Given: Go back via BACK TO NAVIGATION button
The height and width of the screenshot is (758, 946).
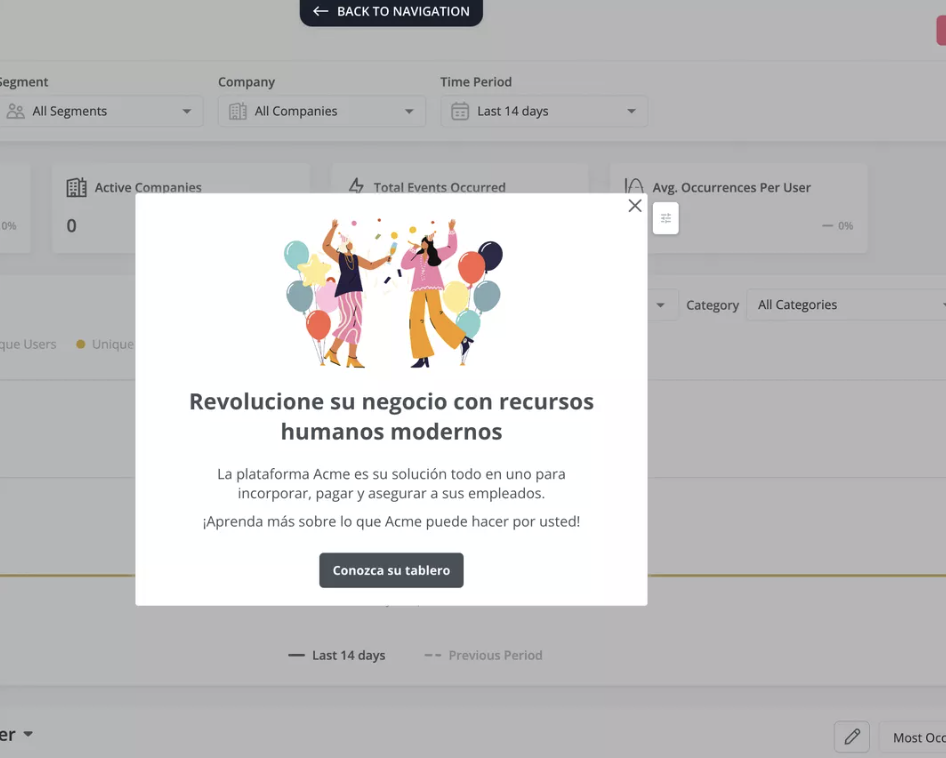Looking at the screenshot, I should pyautogui.click(x=391, y=11).
